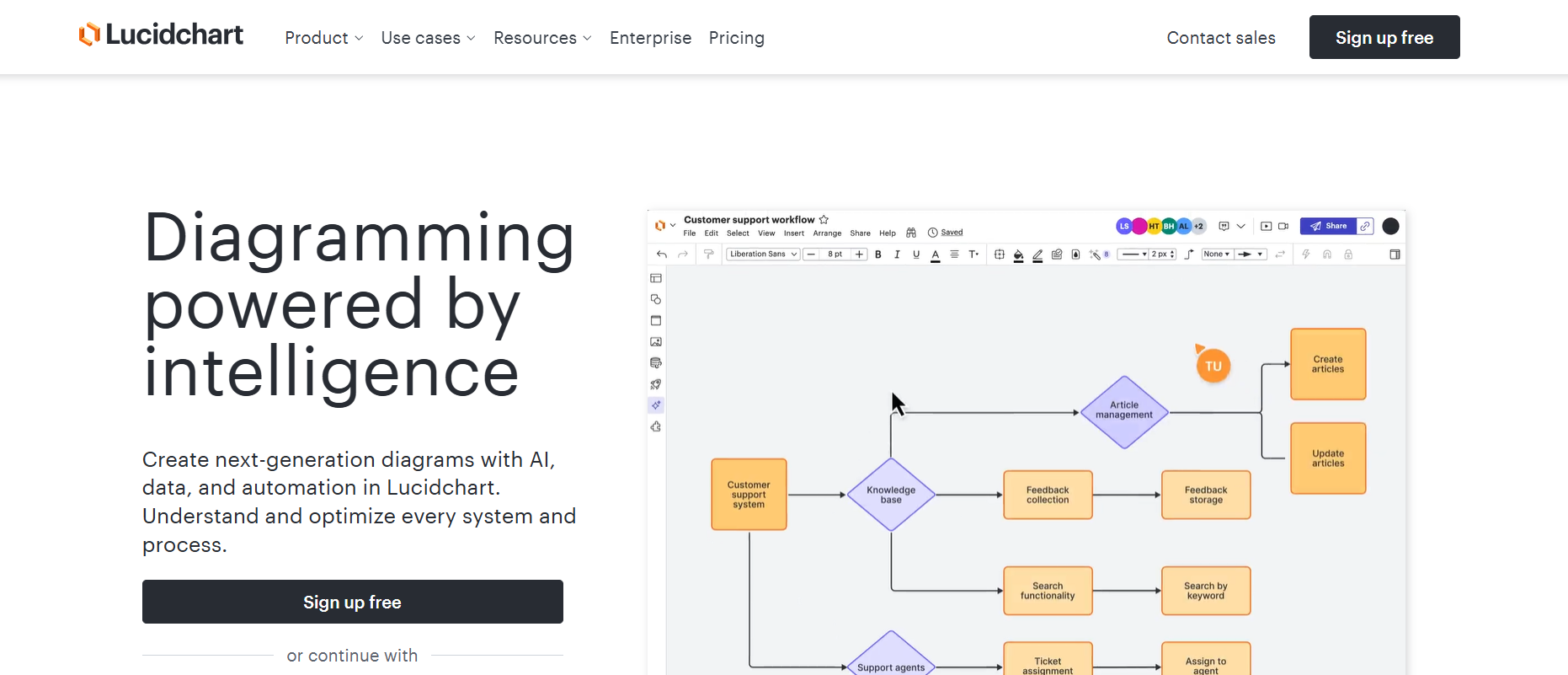Toggle the right side panel icon
The height and width of the screenshot is (675, 1568).
[1395, 254]
